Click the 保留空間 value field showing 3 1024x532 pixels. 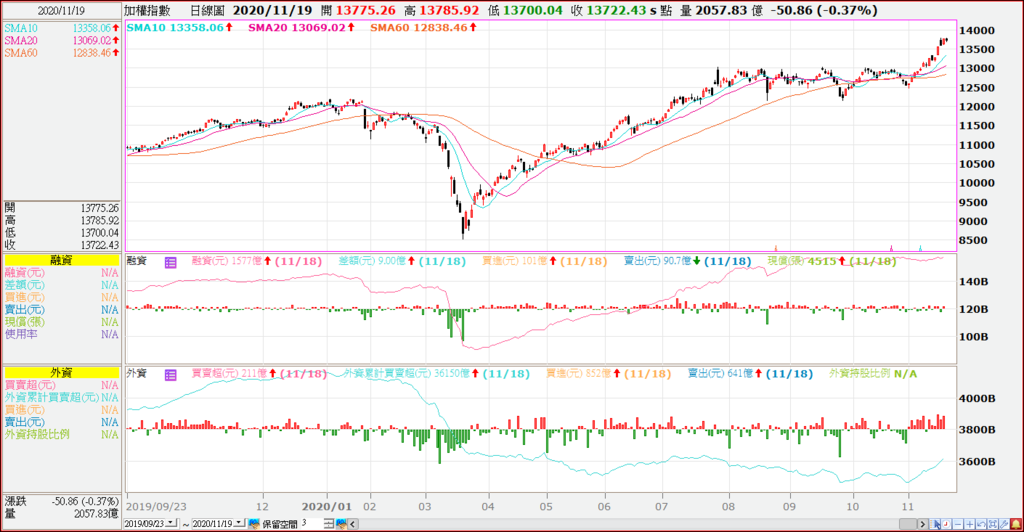[x=312, y=524]
